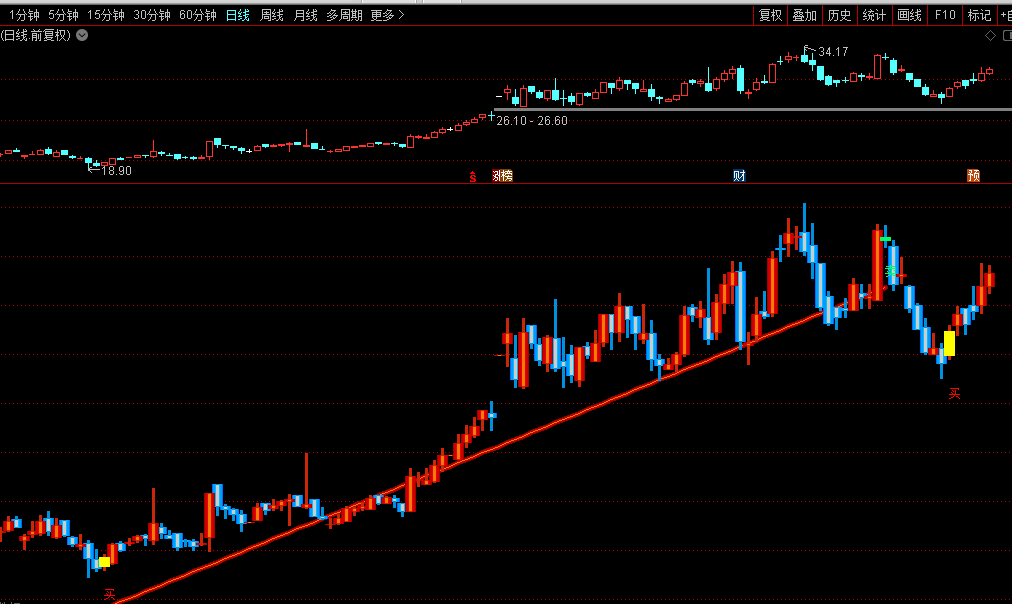Open the 复权 adjustment menu
Image resolution: width=1012 pixels, height=604 pixels.
[770, 15]
